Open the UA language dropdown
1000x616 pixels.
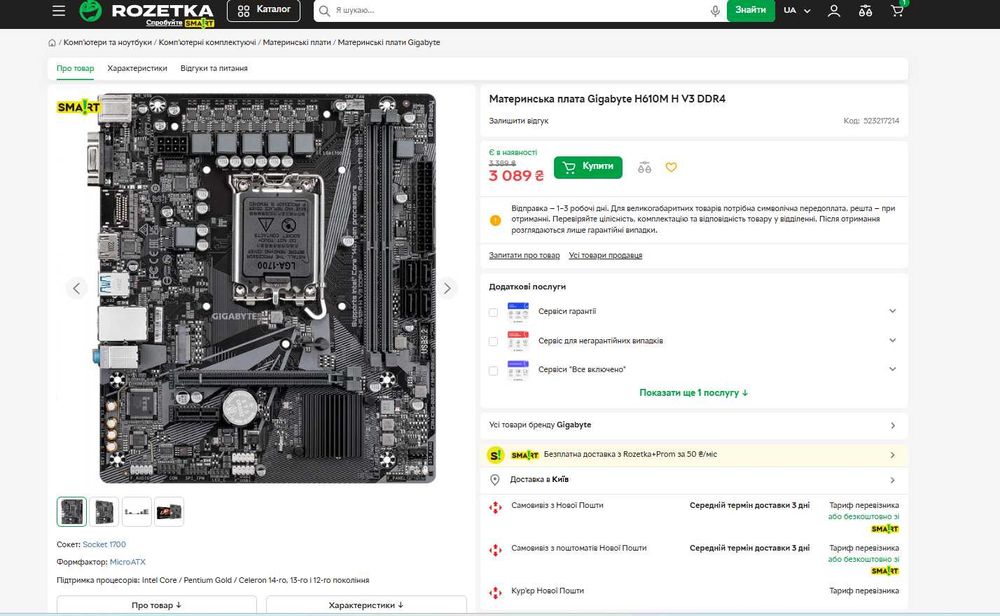pos(797,11)
